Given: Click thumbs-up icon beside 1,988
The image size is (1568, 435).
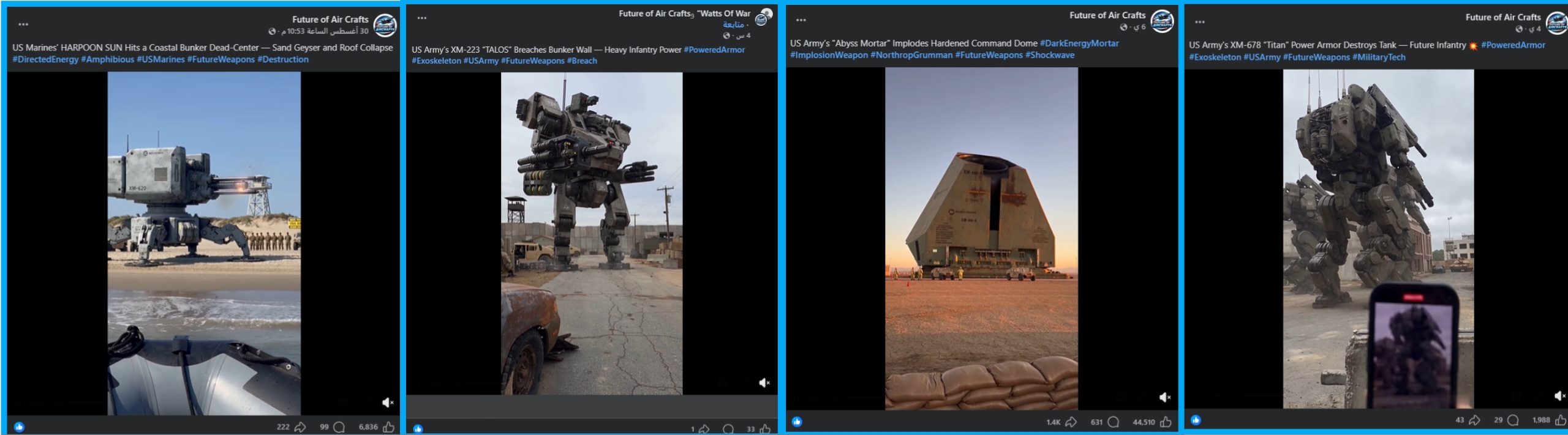Looking at the screenshot, I should (x=1561, y=420).
